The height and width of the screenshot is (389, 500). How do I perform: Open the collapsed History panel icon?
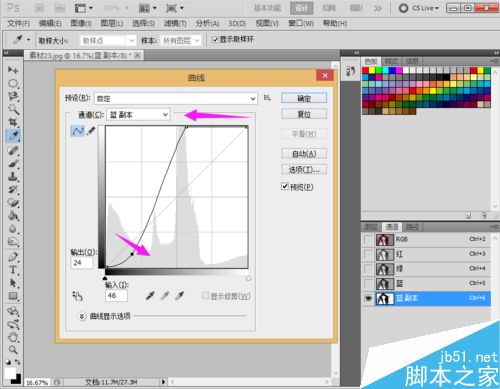pyautogui.click(x=350, y=70)
